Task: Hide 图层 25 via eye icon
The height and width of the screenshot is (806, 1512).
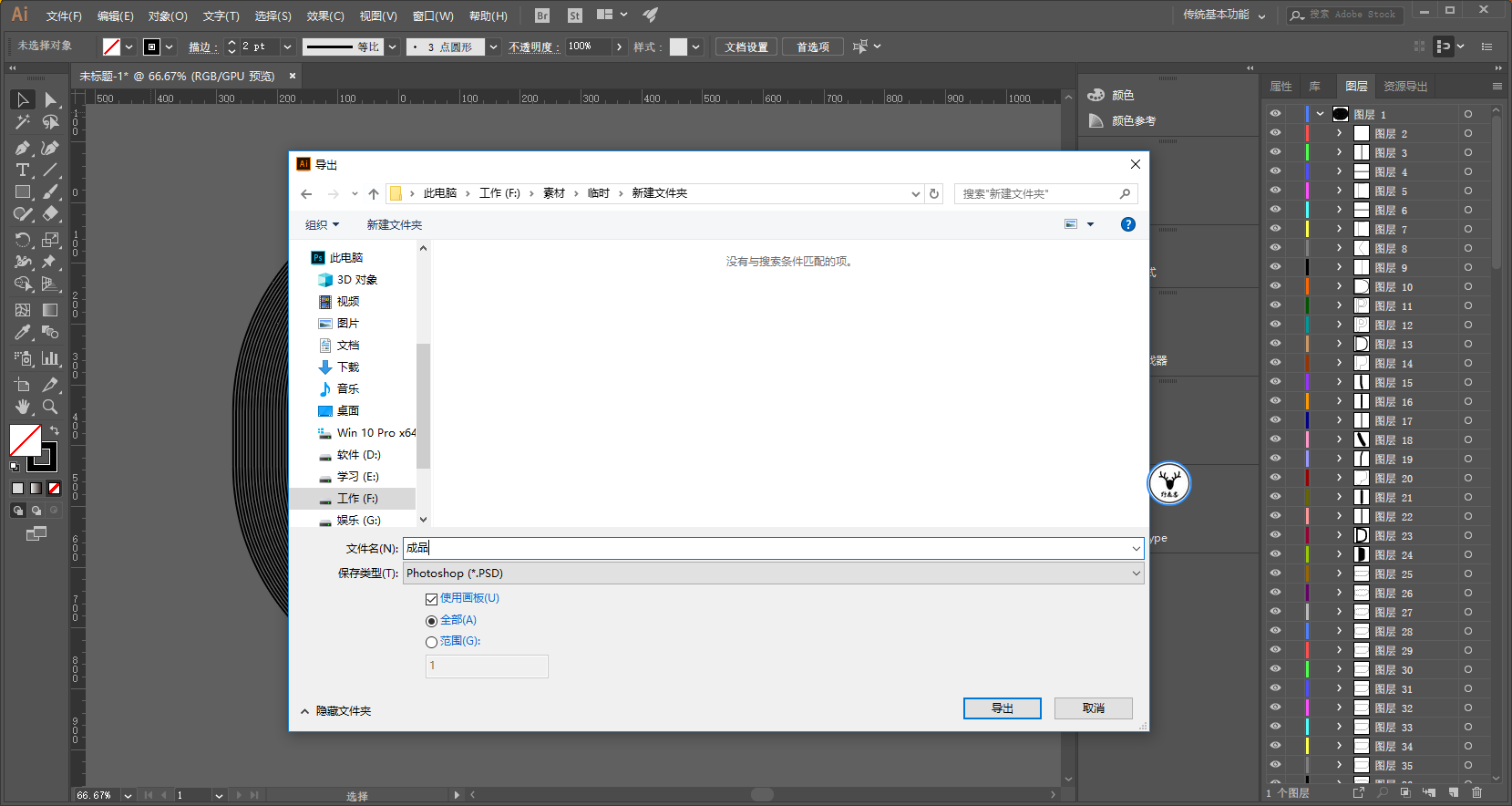Action: (x=1275, y=573)
